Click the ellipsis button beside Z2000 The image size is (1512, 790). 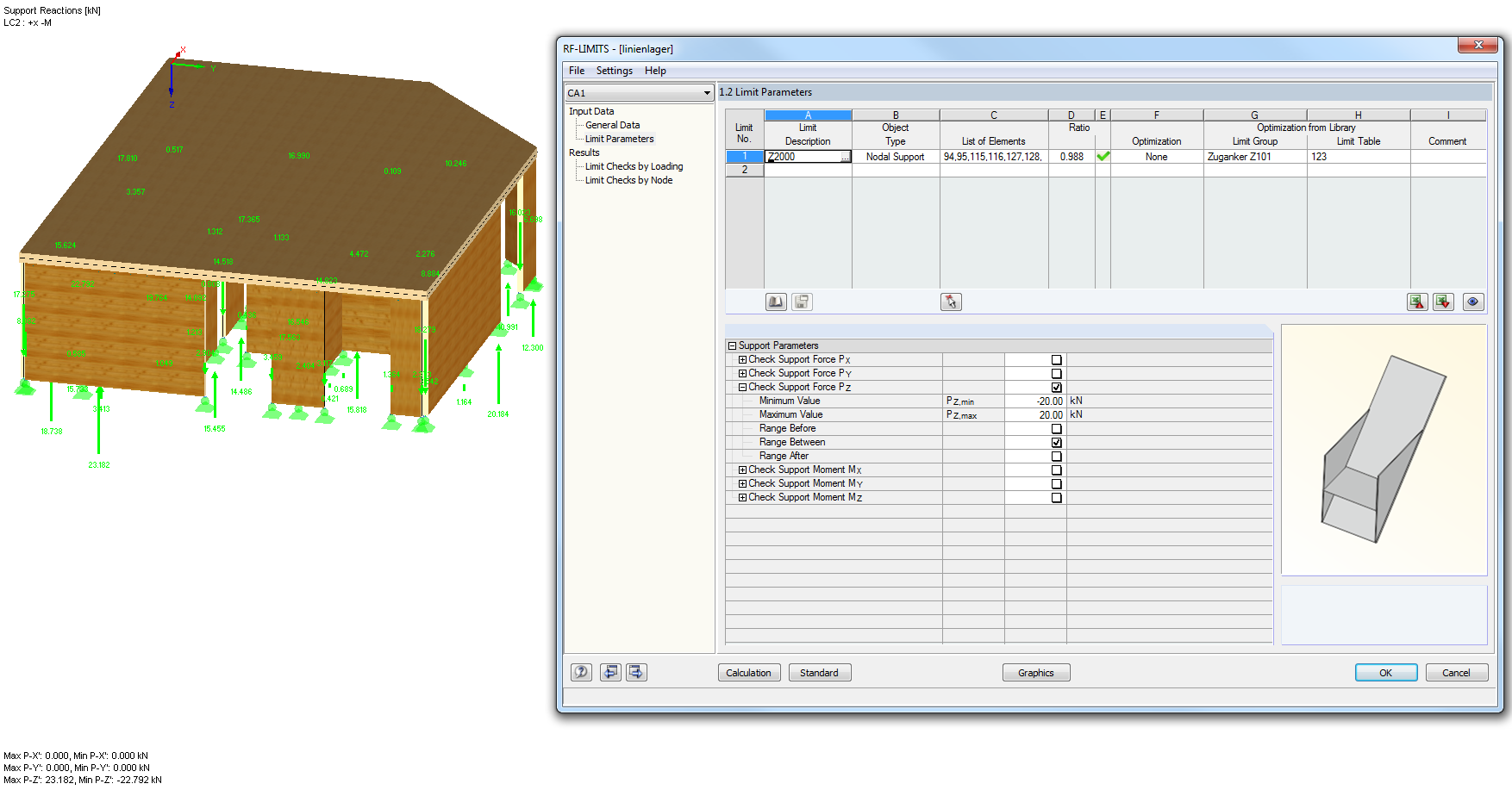(846, 157)
